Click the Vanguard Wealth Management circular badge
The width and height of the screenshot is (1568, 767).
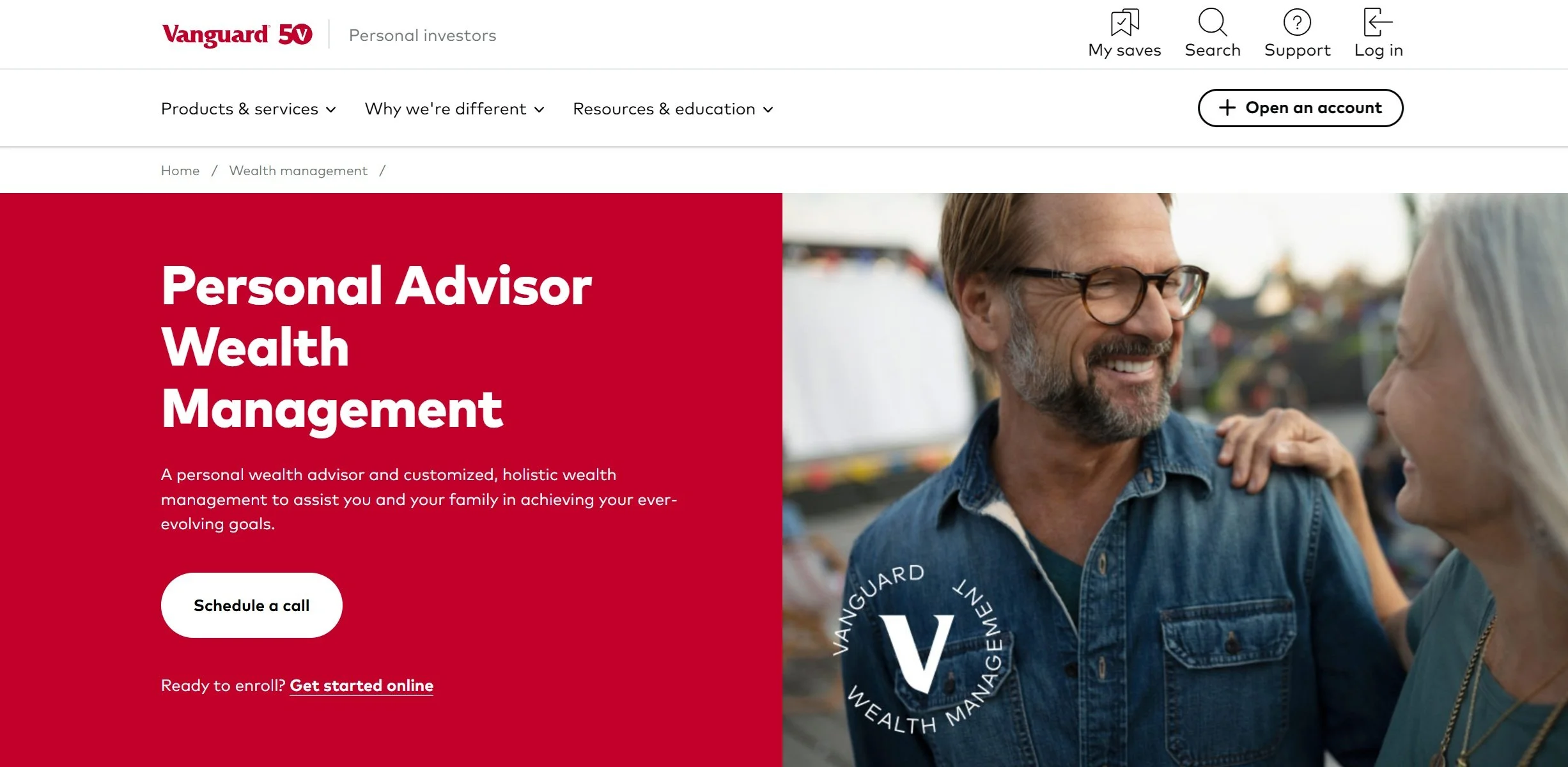click(x=919, y=649)
